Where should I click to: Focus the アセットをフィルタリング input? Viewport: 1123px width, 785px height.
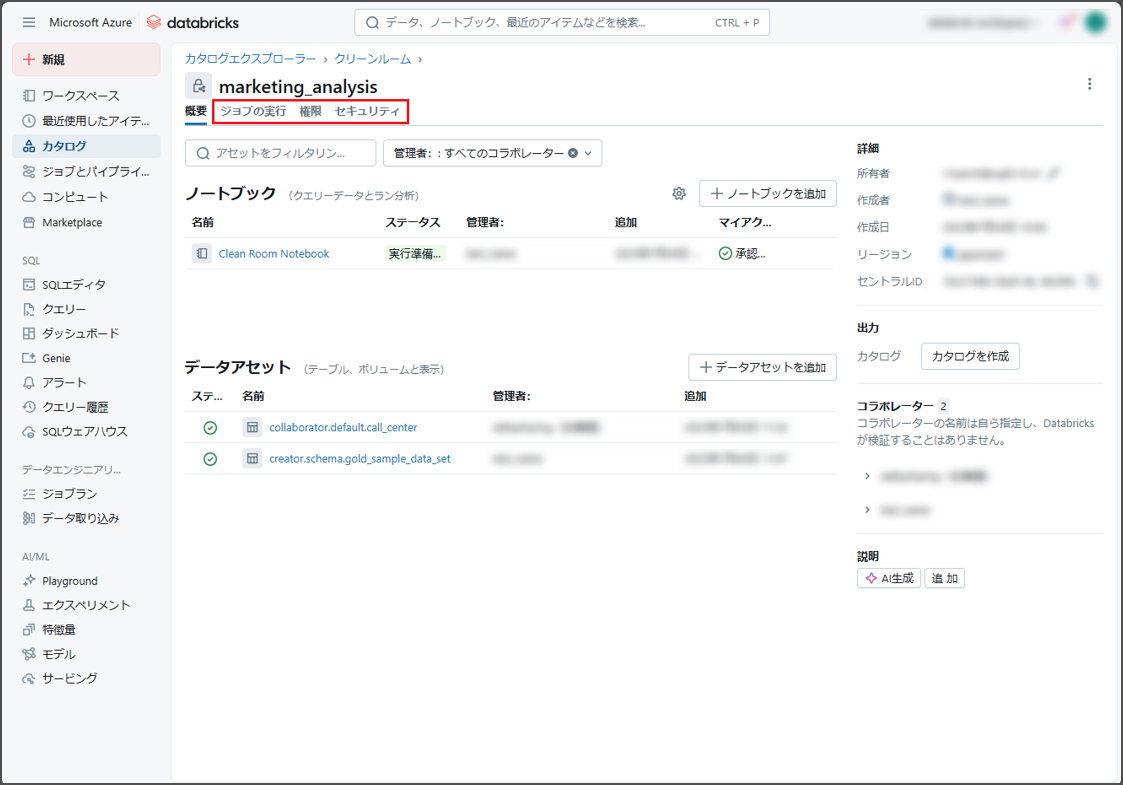click(281, 153)
